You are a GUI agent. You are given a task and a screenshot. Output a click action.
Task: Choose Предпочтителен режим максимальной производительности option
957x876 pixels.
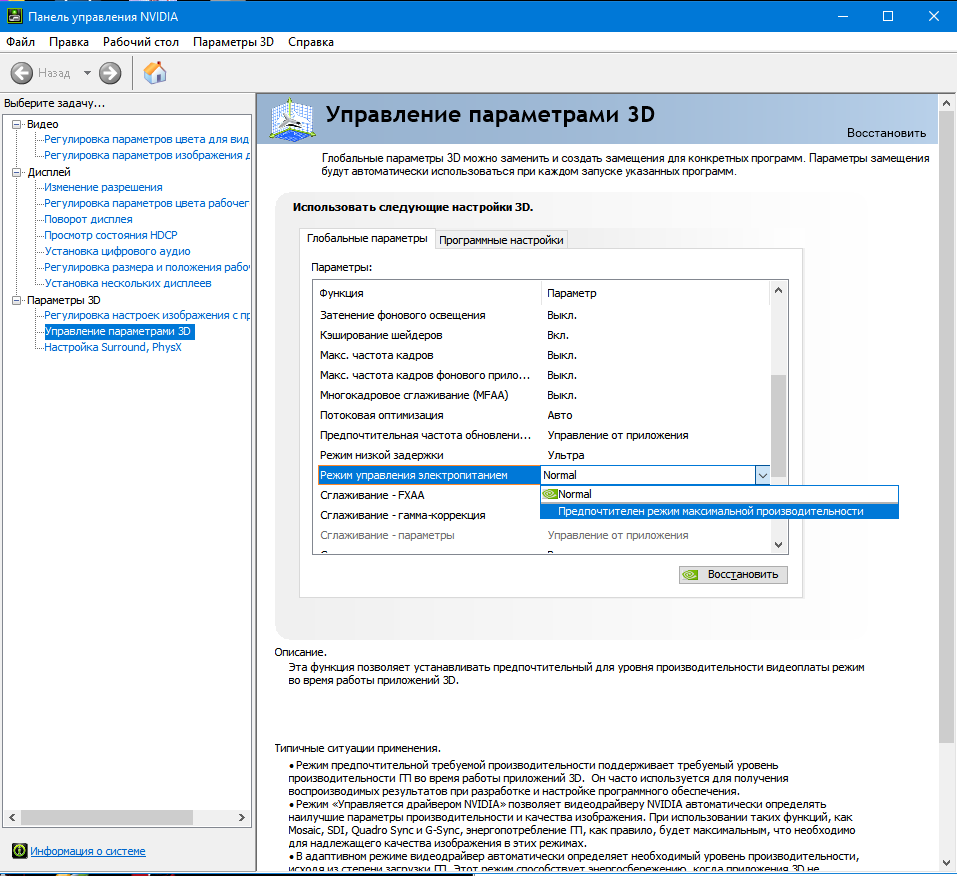pos(720,511)
